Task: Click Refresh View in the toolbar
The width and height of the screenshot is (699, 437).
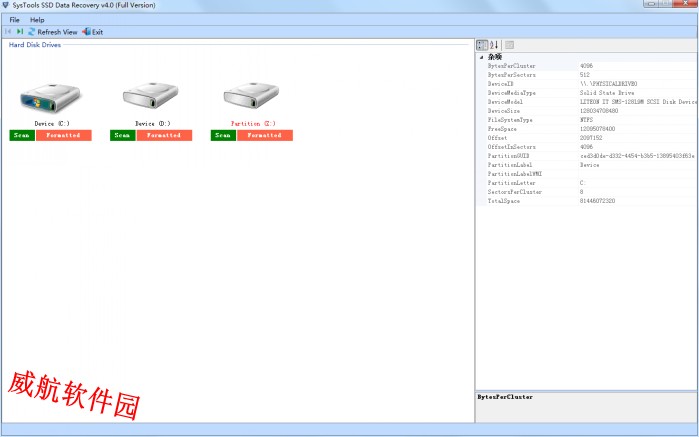Action: coord(53,32)
